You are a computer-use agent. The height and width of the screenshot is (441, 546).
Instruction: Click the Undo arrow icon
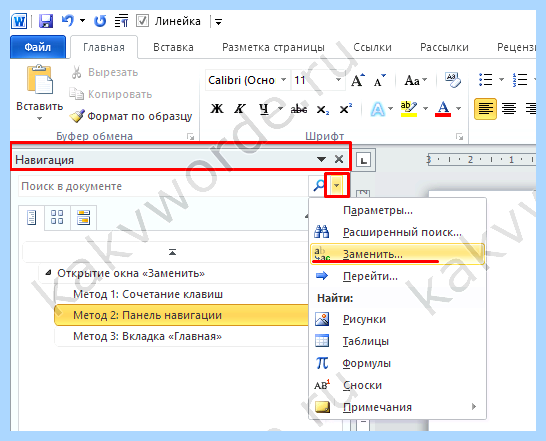coord(68,21)
